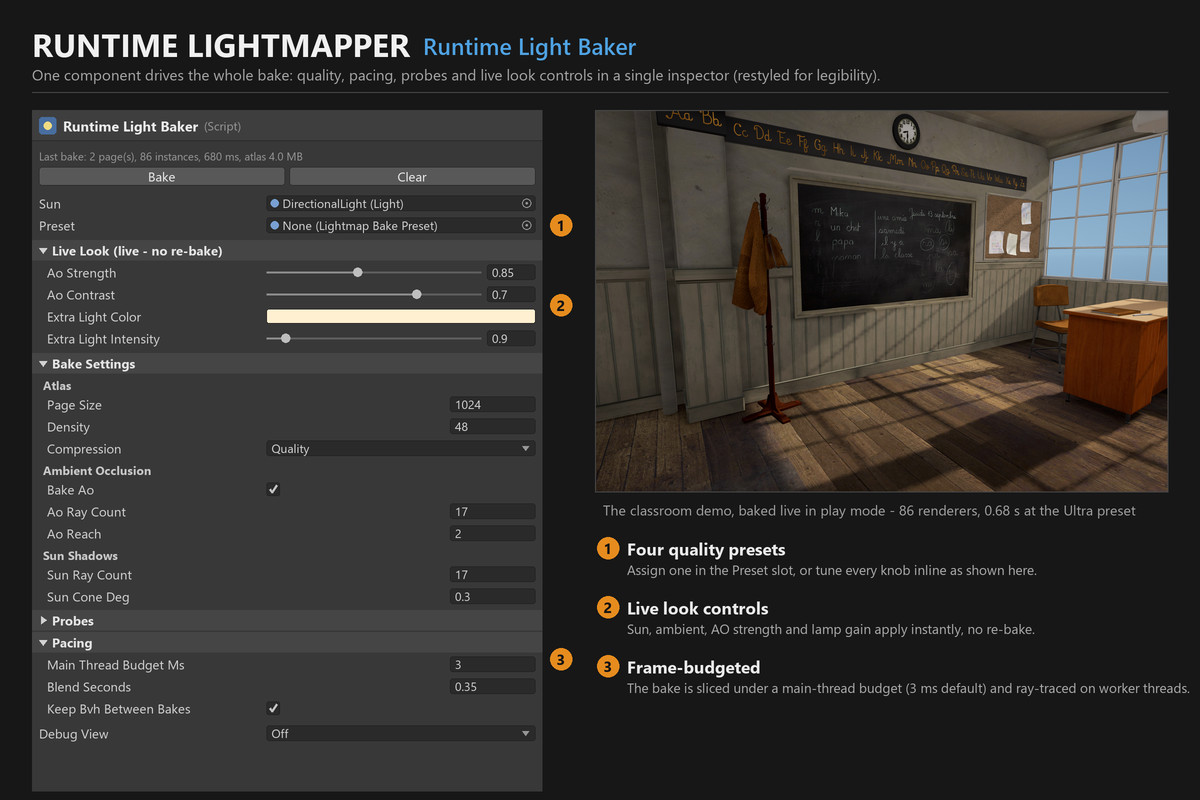Click the 'Four quality presets' heading

[706, 549]
